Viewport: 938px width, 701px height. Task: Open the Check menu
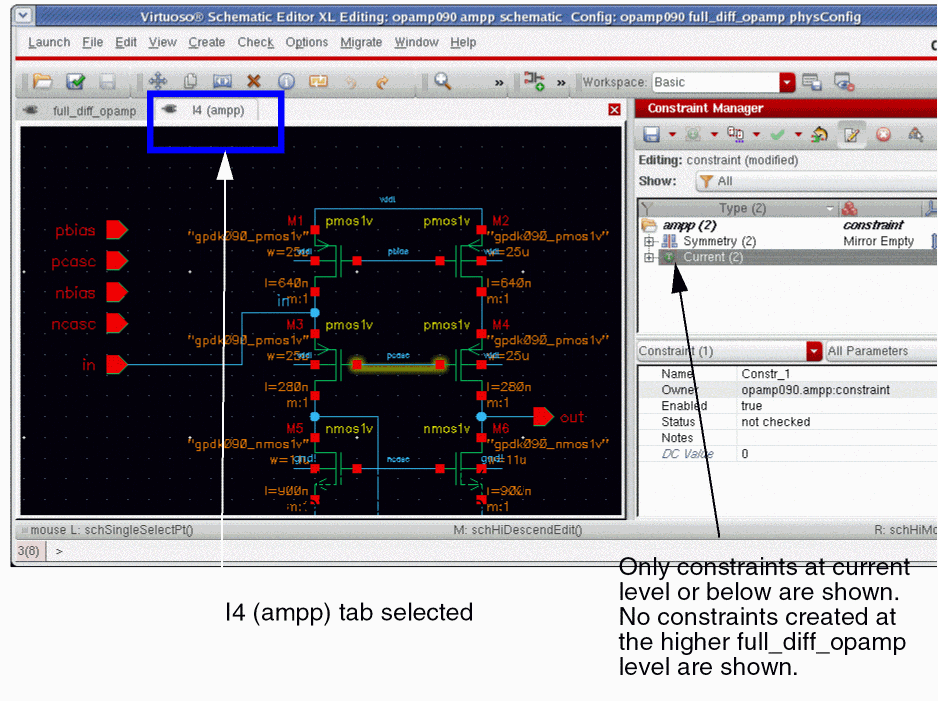(x=255, y=42)
